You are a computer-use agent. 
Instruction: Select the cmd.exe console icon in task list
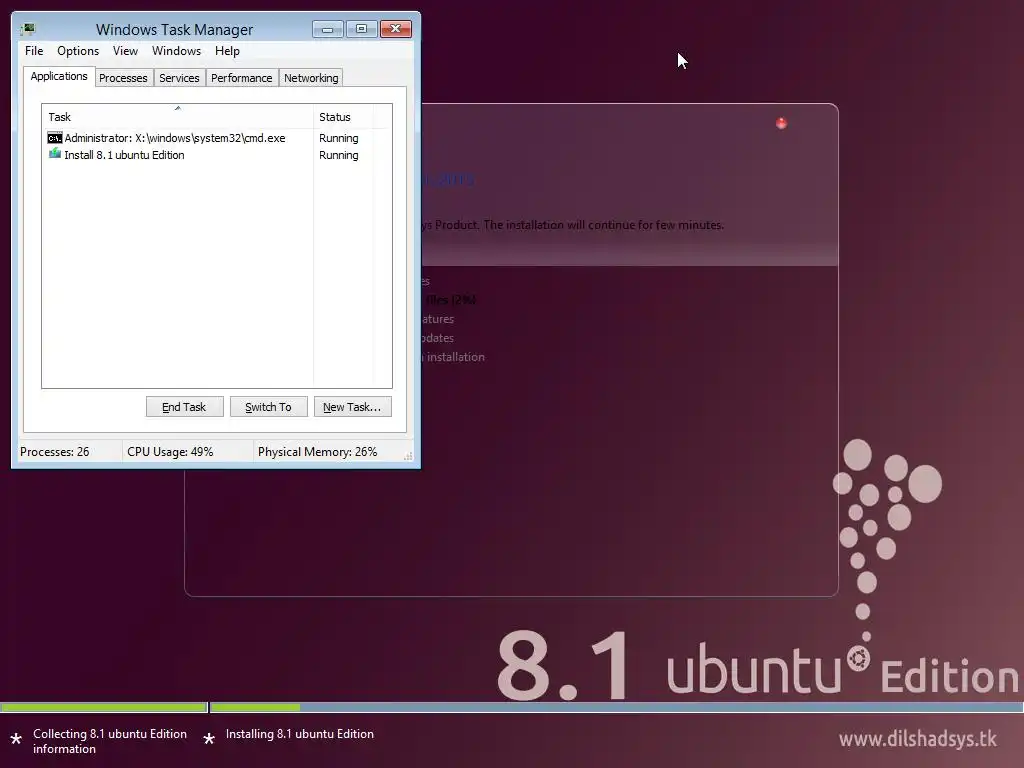[x=55, y=138]
